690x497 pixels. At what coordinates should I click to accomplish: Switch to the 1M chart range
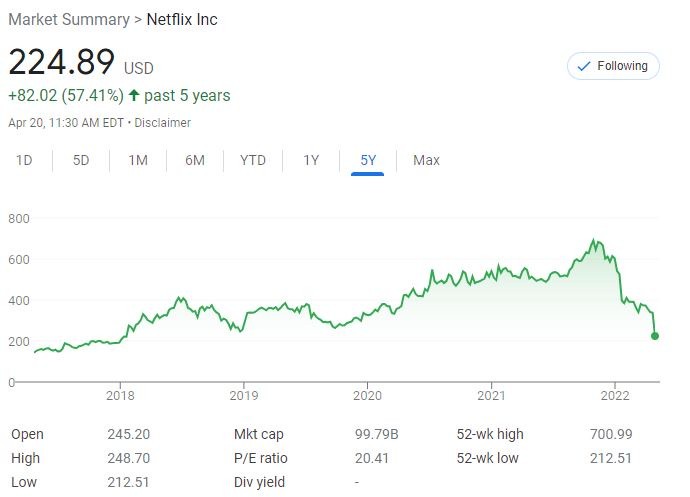[x=138, y=160]
